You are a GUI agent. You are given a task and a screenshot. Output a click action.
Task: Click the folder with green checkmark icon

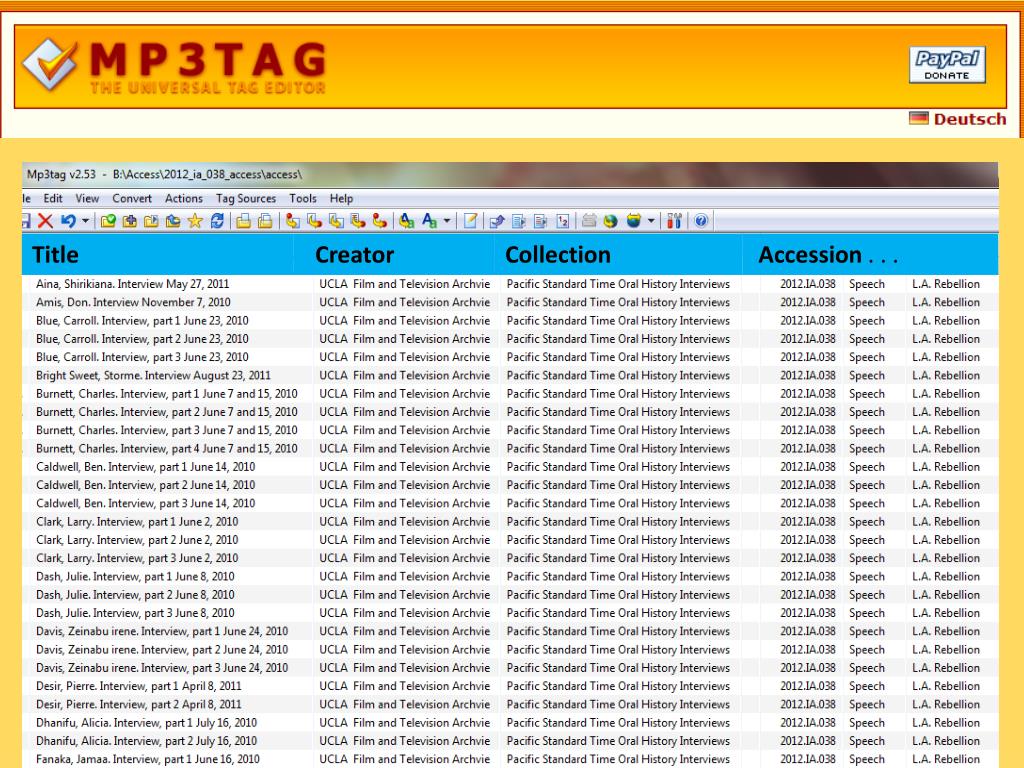[108, 221]
